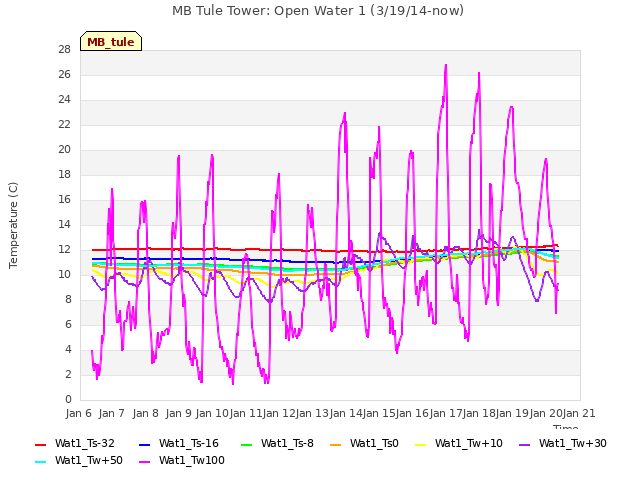Click the orange Wat1_Ts0 legend swatch
This screenshot has width=640, height=480.
[x=336, y=444]
